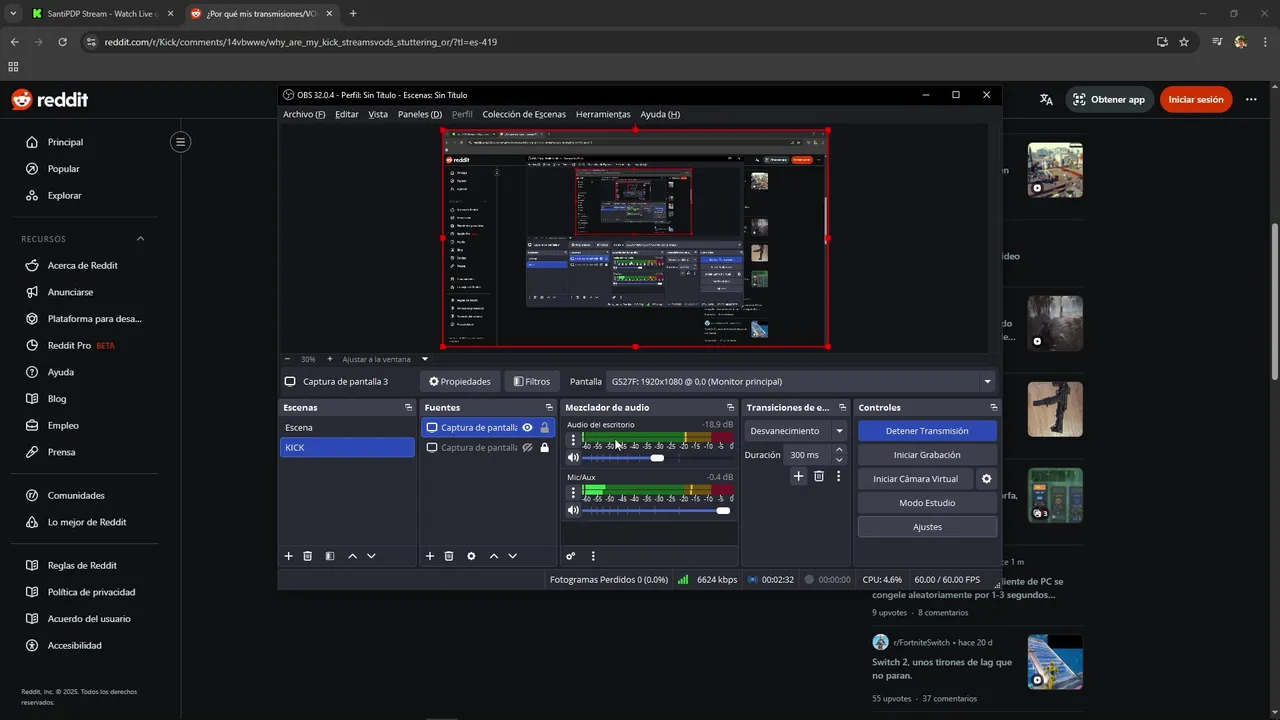Move scene up in Escenas panel
The height and width of the screenshot is (720, 1280).
352,556
